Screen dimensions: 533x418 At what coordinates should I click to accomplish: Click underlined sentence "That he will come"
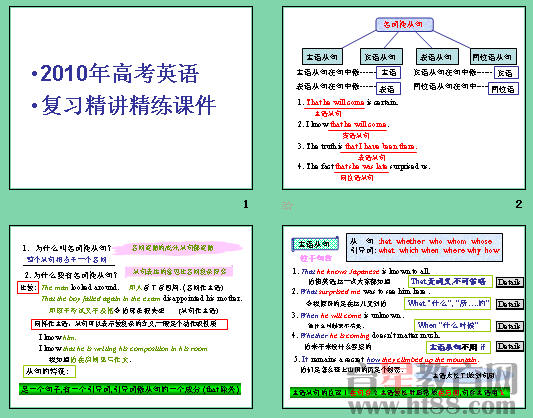[335, 102]
